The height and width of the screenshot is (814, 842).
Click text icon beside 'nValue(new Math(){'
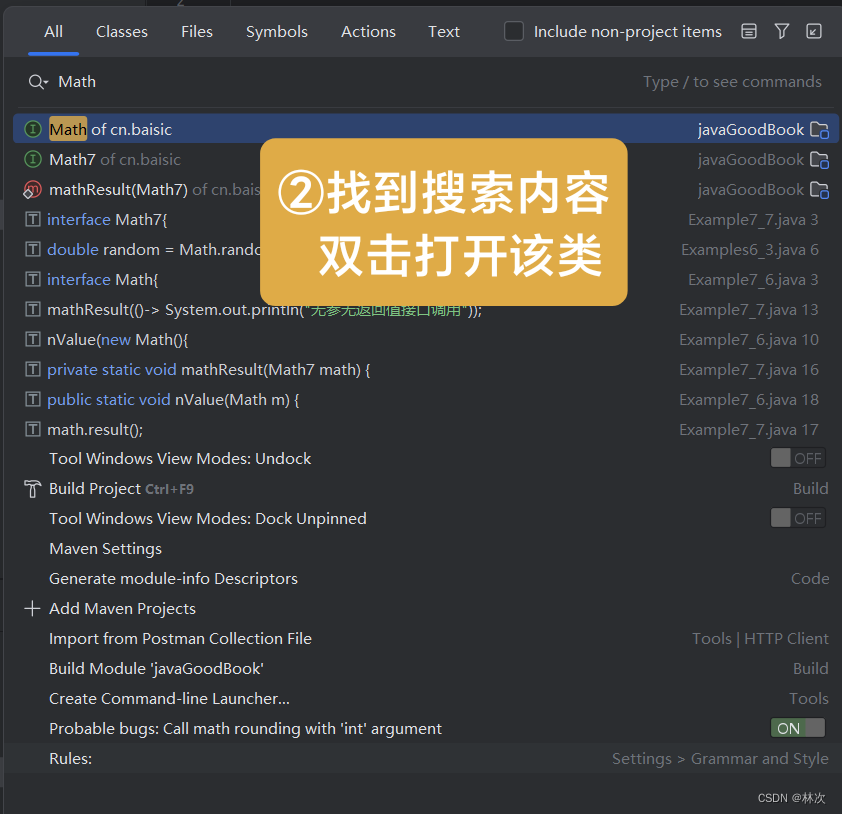33,339
